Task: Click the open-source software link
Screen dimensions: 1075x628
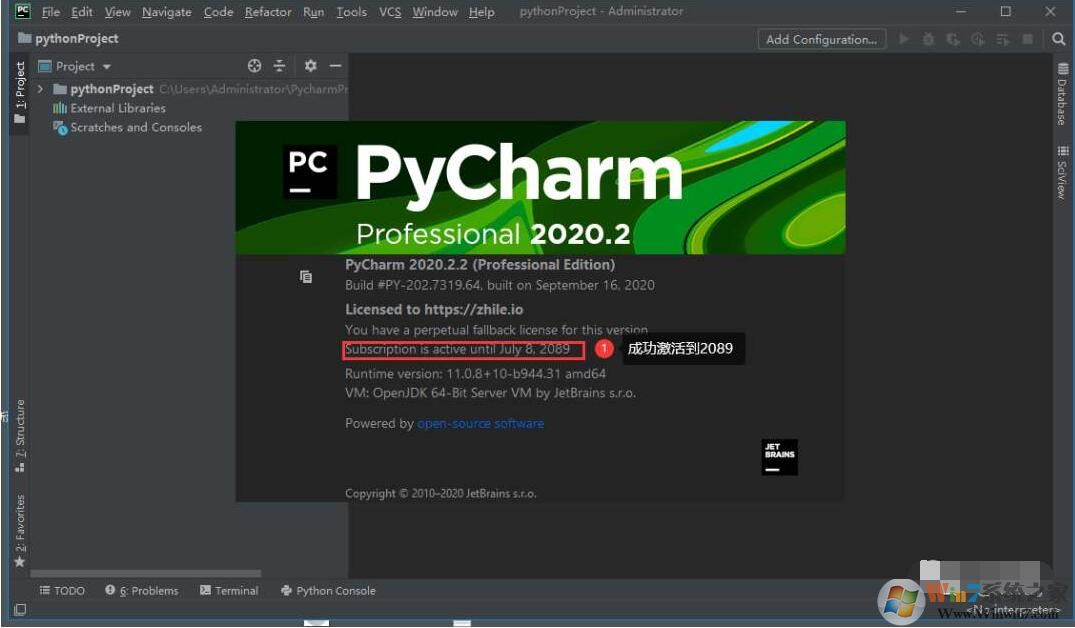Action: (481, 423)
